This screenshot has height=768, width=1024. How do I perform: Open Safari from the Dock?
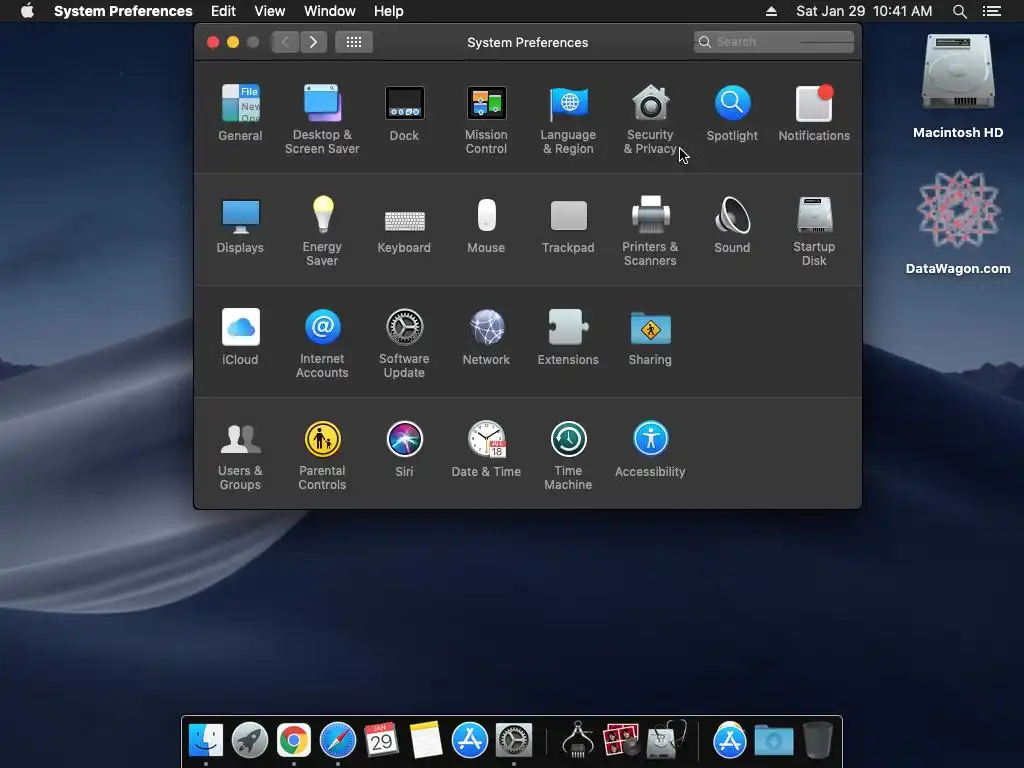(338, 740)
